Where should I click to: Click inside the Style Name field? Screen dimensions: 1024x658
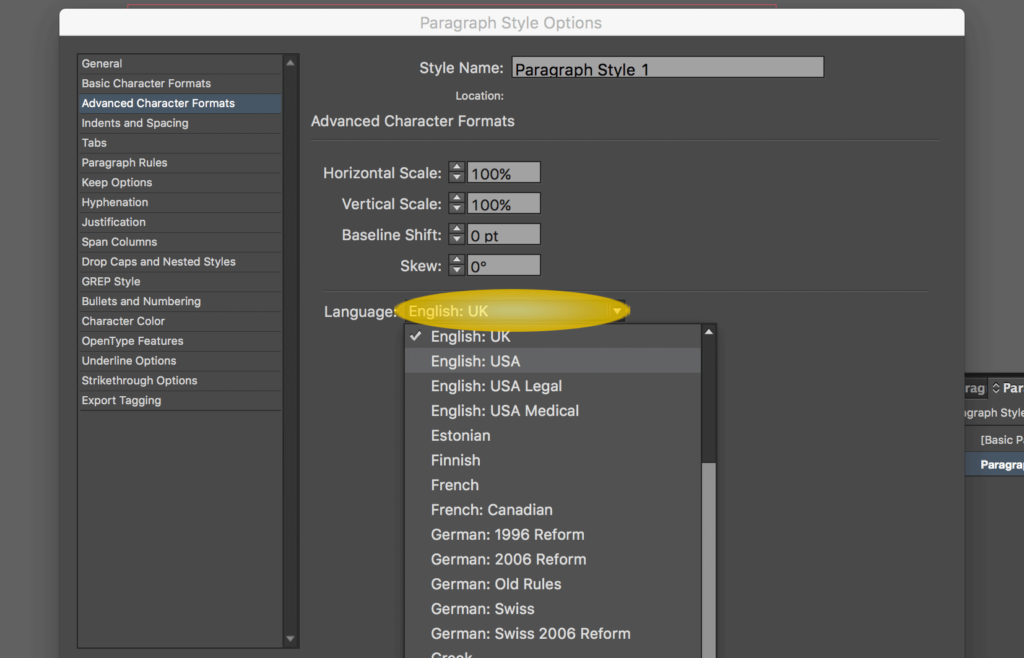tap(667, 67)
